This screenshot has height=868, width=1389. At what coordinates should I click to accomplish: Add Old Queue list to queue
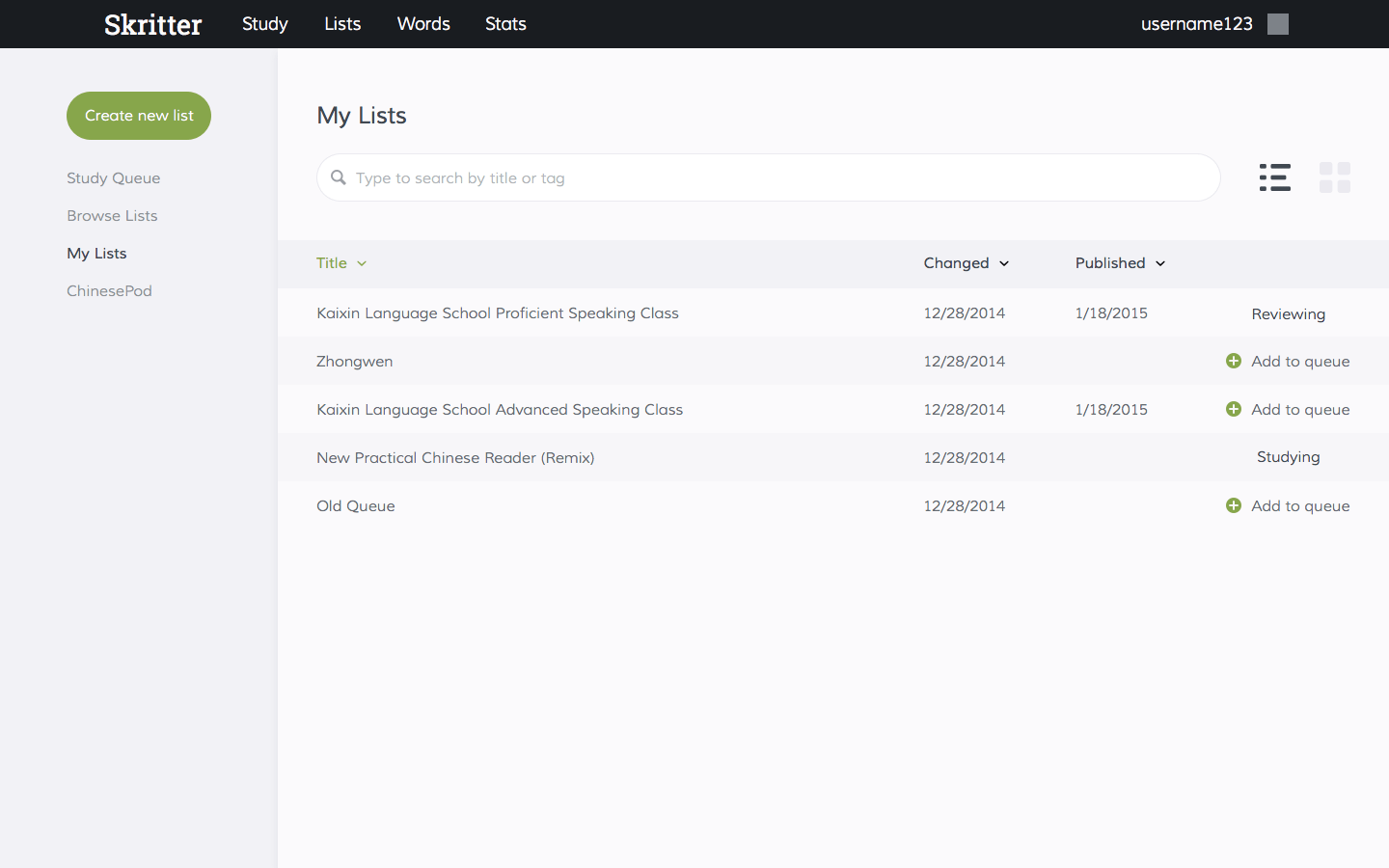(x=1300, y=506)
